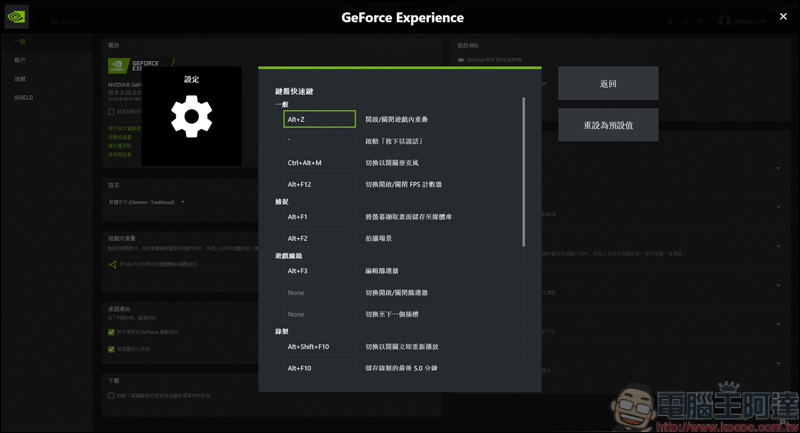Image resolution: width=800 pixels, height=433 pixels.
Task: Click the 重設為預設值 button
Action: pos(608,125)
